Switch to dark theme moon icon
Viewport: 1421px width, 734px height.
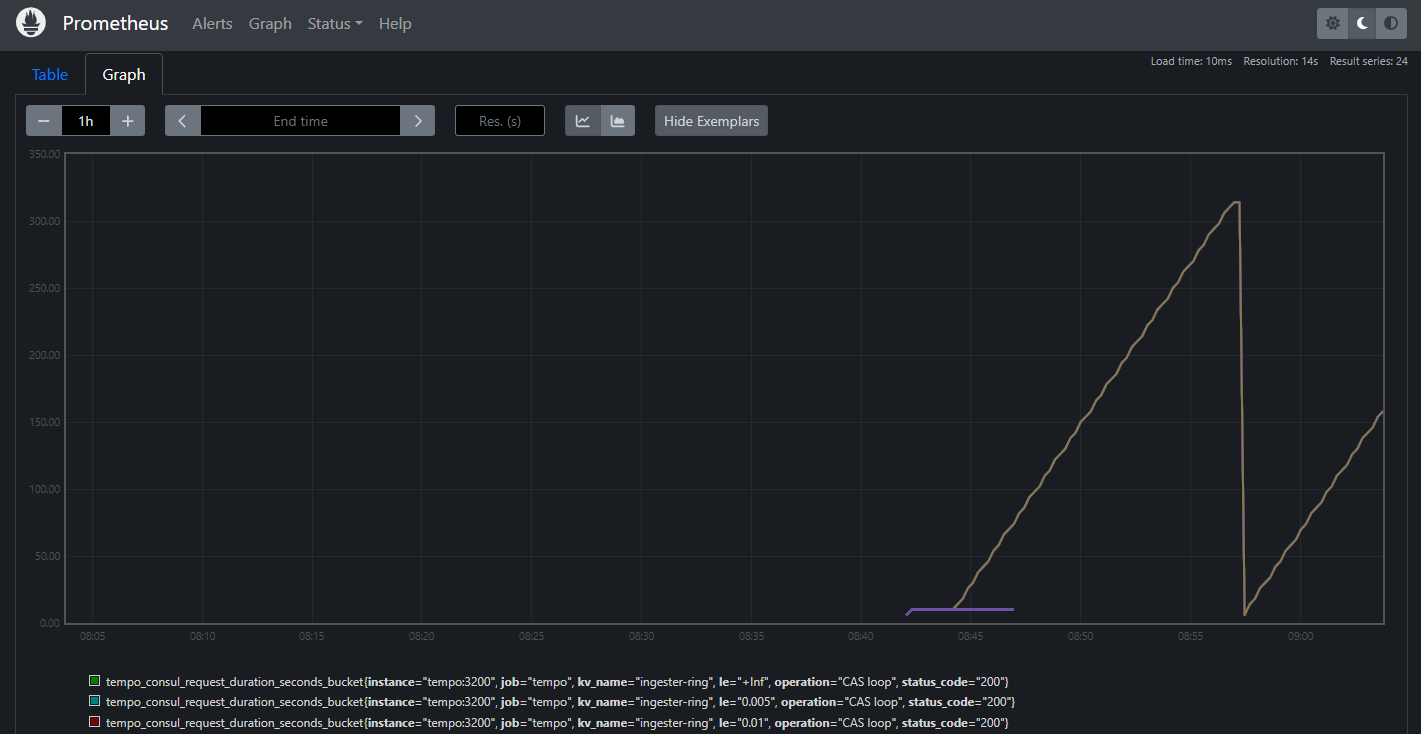pos(1361,23)
